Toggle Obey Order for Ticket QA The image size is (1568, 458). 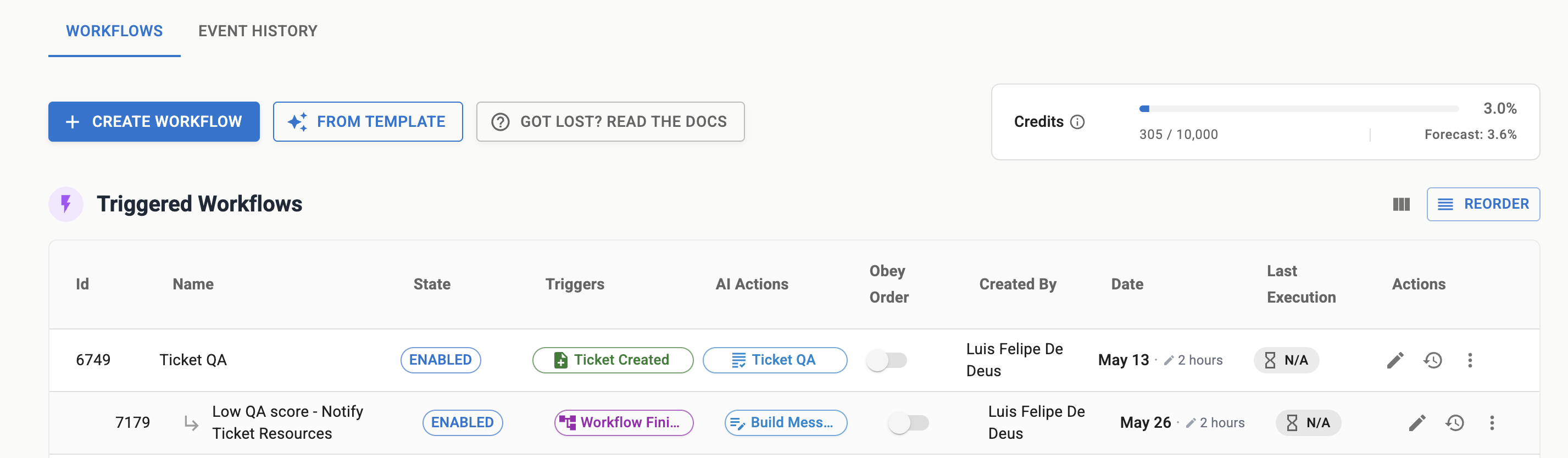click(886, 360)
